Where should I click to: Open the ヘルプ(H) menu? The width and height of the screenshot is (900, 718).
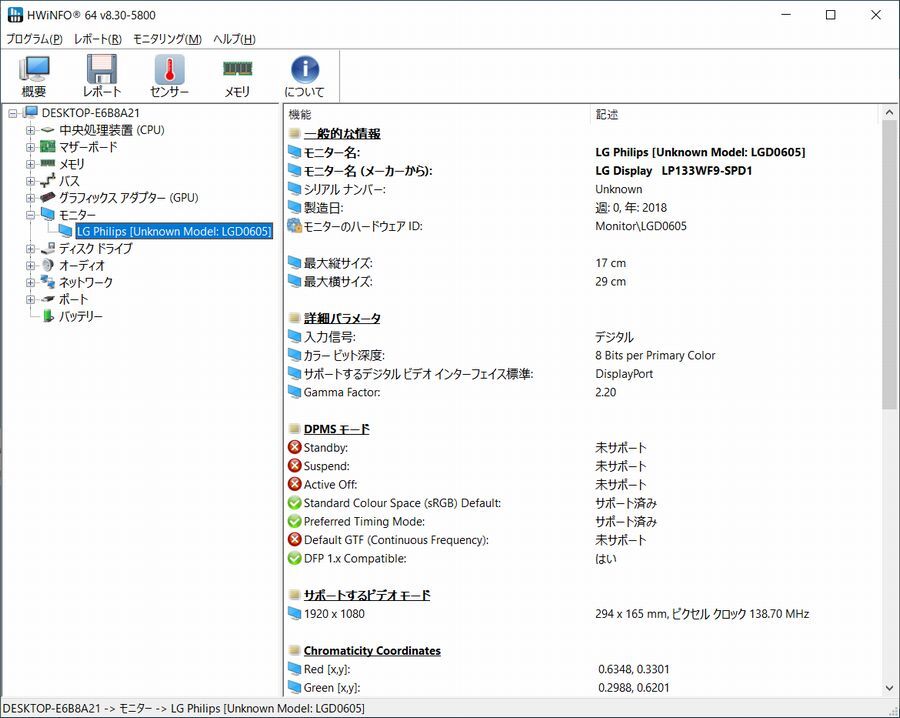(x=234, y=39)
